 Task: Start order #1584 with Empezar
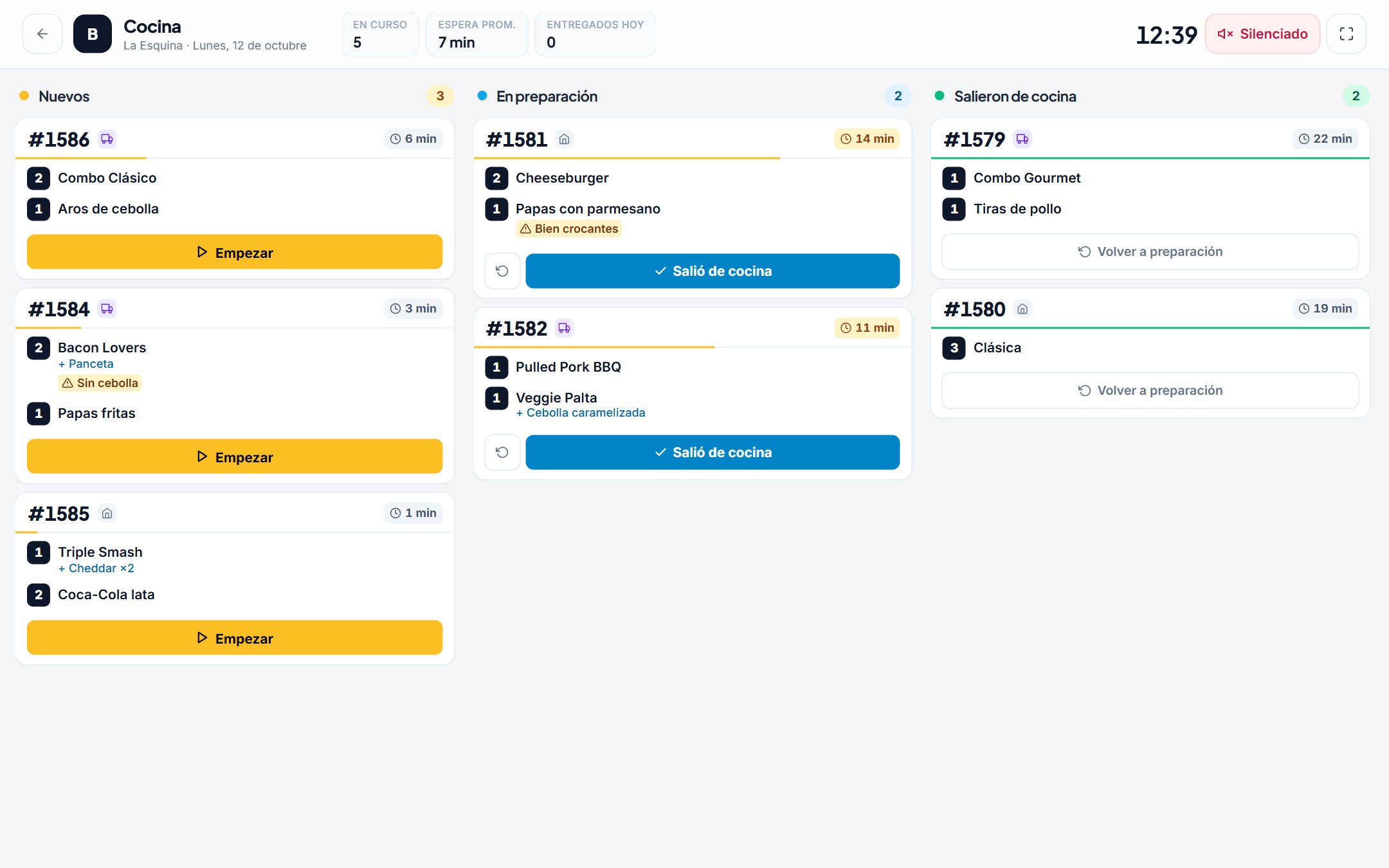235,457
